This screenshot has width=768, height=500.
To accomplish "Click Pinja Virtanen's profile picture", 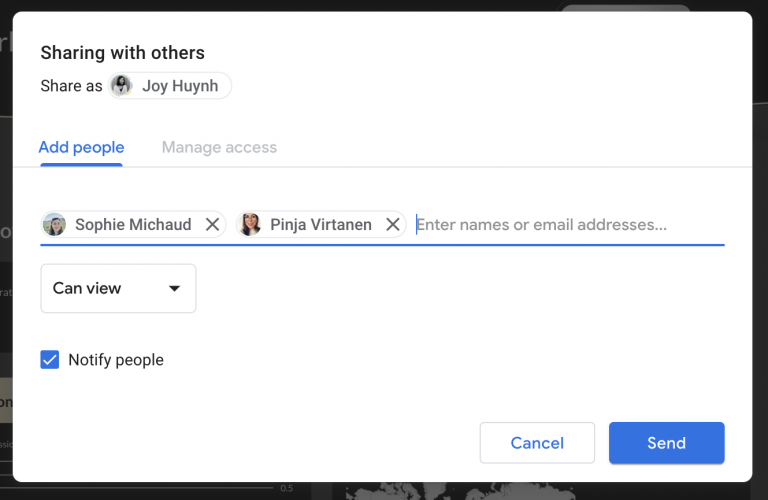I will point(250,225).
